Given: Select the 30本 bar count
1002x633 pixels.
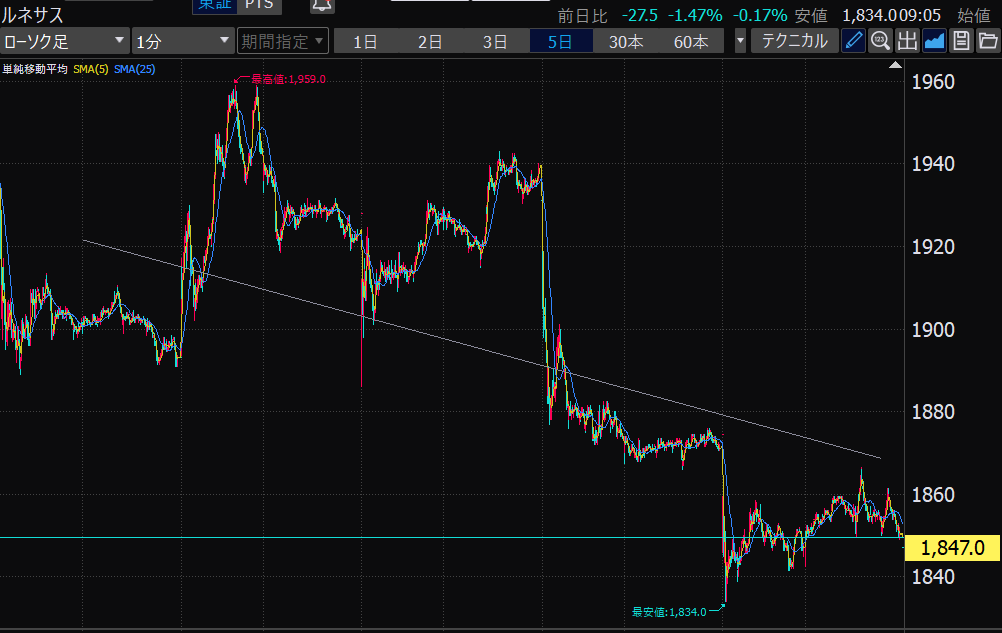Looking at the screenshot, I should coord(626,42).
